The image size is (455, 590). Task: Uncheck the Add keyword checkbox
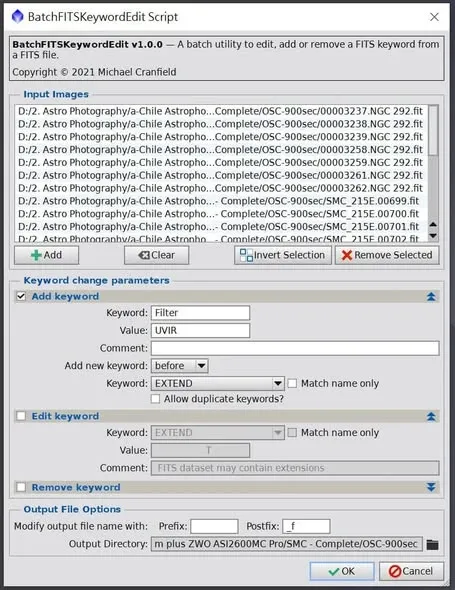click(x=21, y=297)
